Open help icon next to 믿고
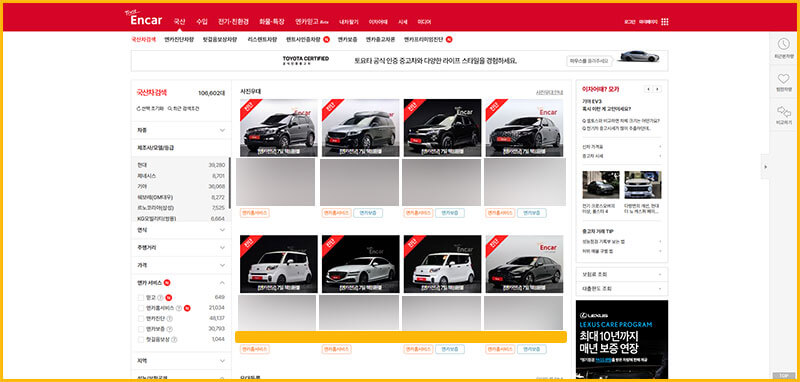 [160, 297]
